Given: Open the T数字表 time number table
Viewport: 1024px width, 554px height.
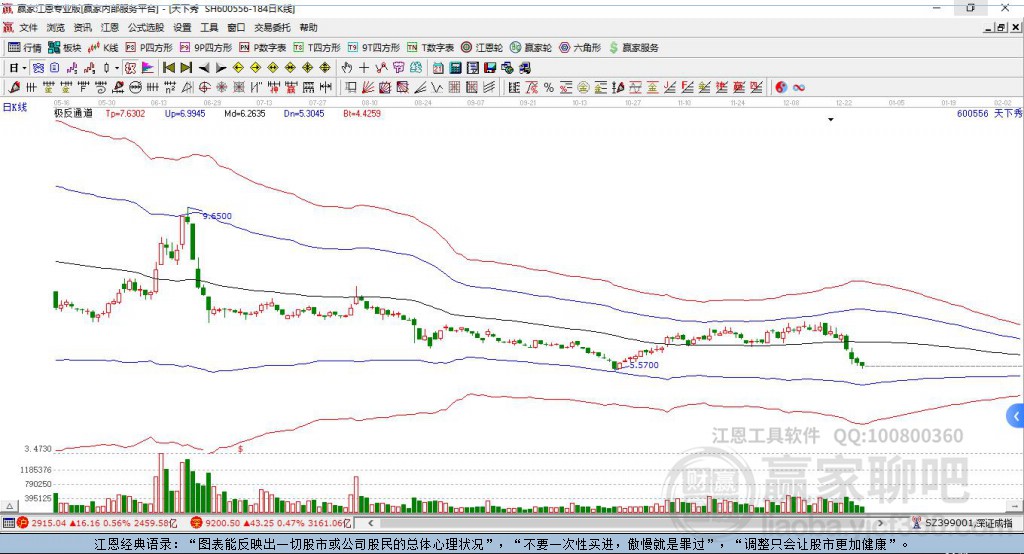Looking at the screenshot, I should click(430, 48).
